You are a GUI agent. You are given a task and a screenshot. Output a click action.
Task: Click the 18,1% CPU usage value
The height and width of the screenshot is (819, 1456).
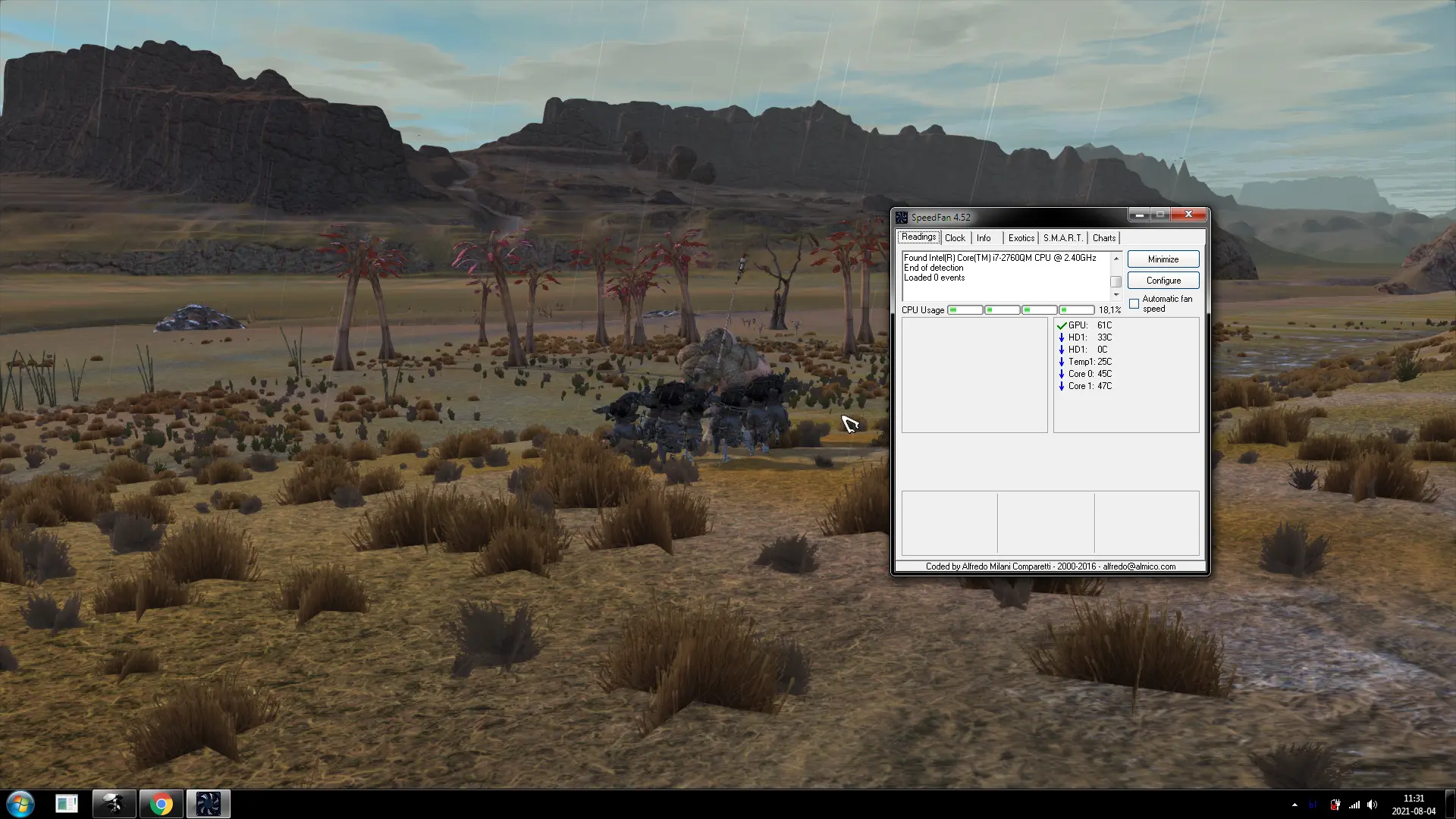pos(1109,310)
